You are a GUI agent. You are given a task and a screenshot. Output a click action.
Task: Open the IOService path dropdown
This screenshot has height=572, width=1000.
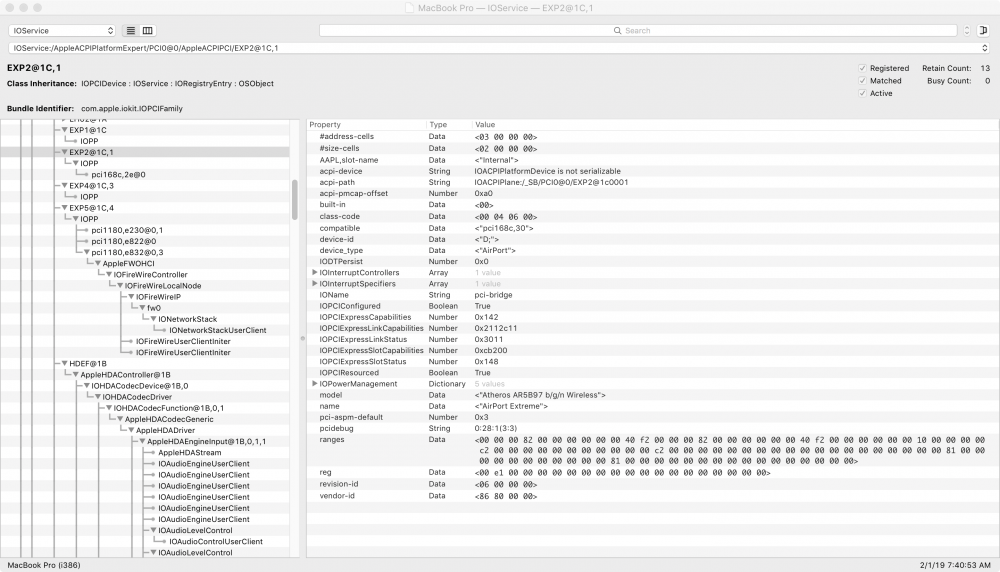click(499, 48)
